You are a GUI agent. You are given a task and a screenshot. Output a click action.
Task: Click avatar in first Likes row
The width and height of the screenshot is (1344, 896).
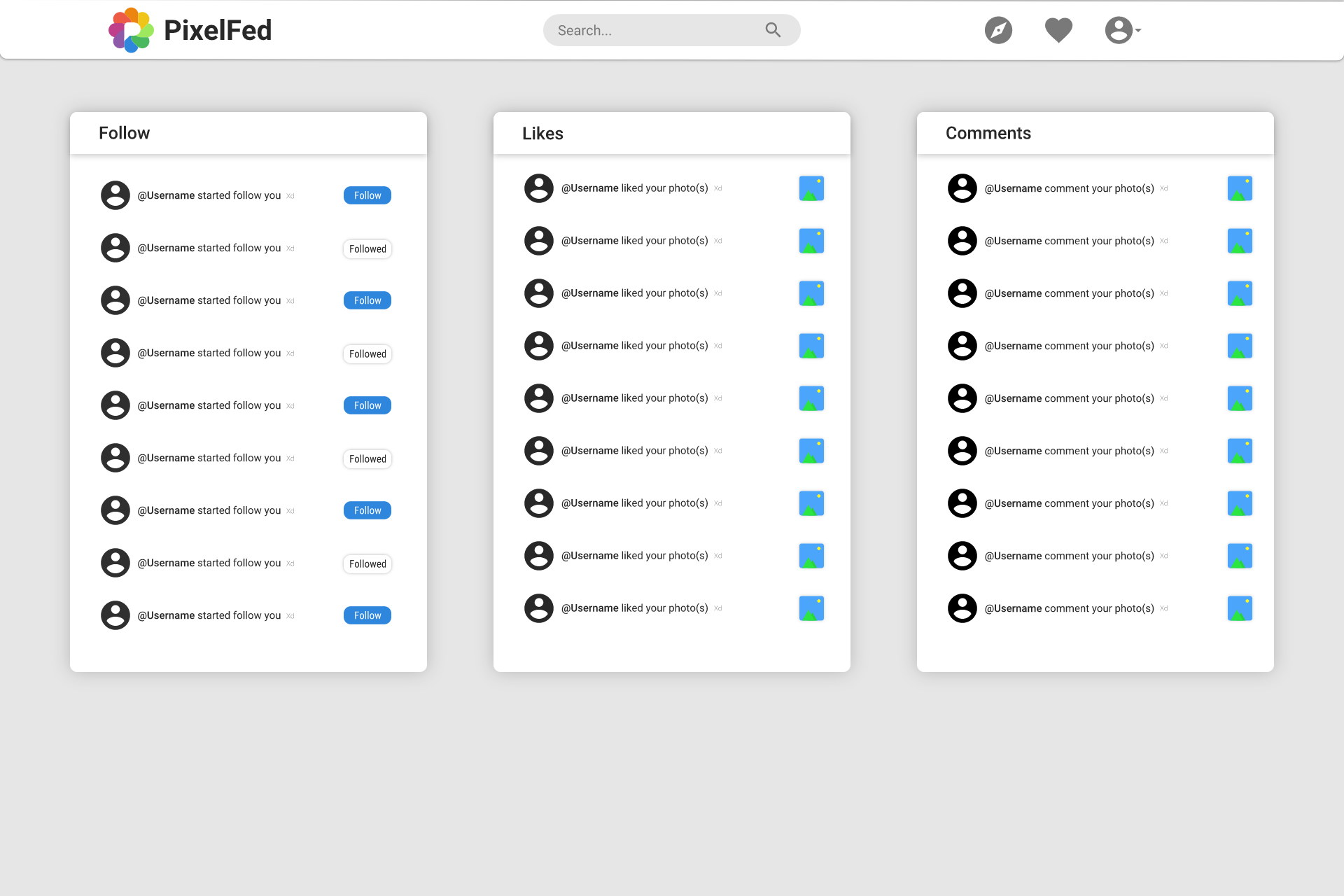[x=539, y=188]
